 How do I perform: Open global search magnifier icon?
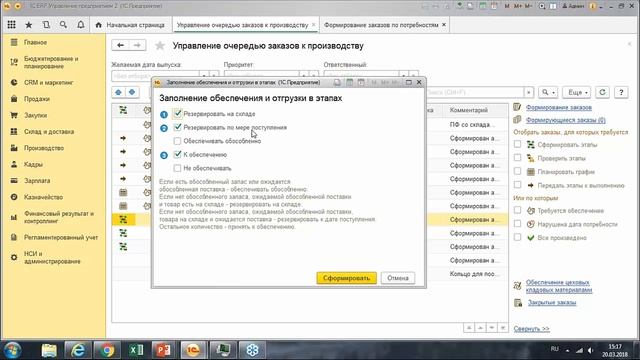click(63, 25)
